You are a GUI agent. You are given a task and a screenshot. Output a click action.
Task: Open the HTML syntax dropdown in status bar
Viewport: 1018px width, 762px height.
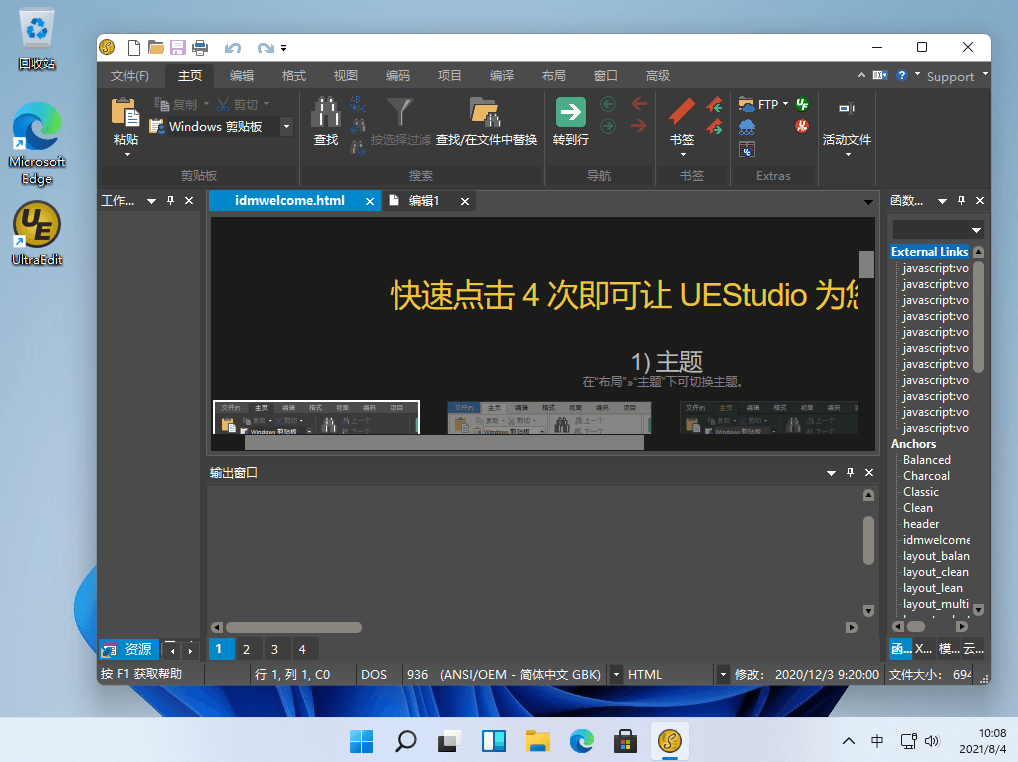(723, 674)
